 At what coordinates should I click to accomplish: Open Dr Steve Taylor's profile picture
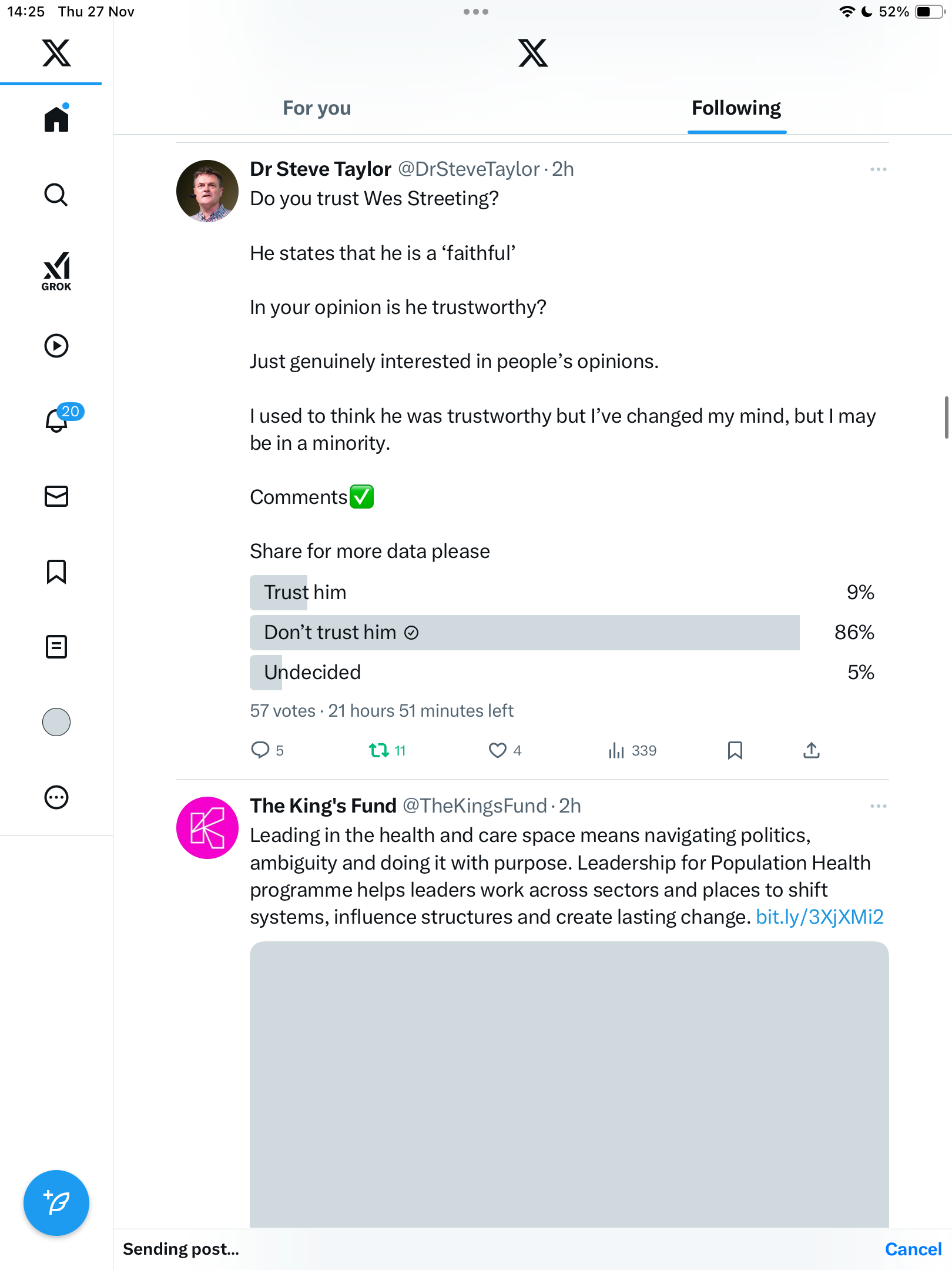(207, 191)
